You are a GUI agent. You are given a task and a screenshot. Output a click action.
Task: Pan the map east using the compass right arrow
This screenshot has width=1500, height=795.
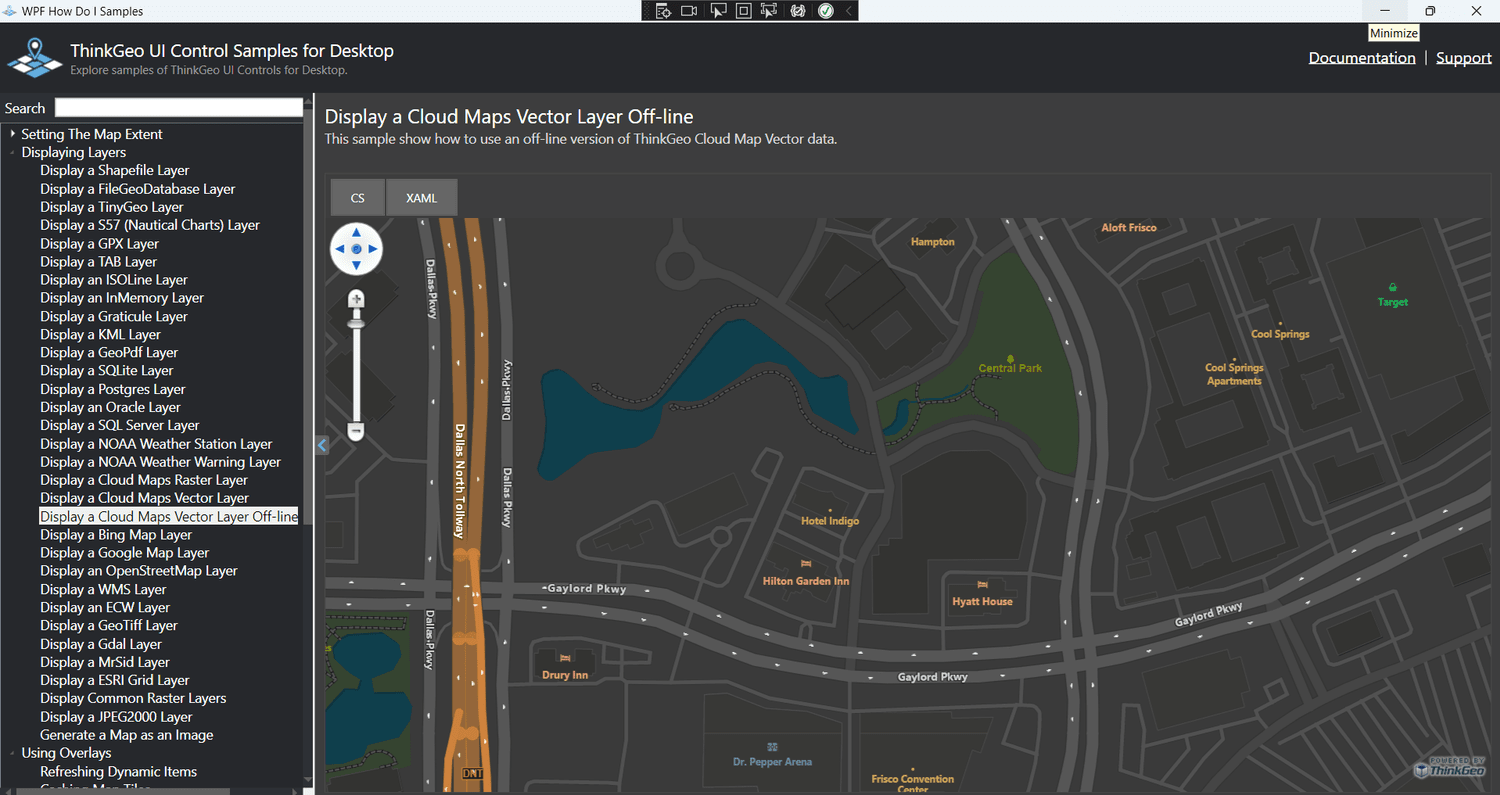click(371, 249)
